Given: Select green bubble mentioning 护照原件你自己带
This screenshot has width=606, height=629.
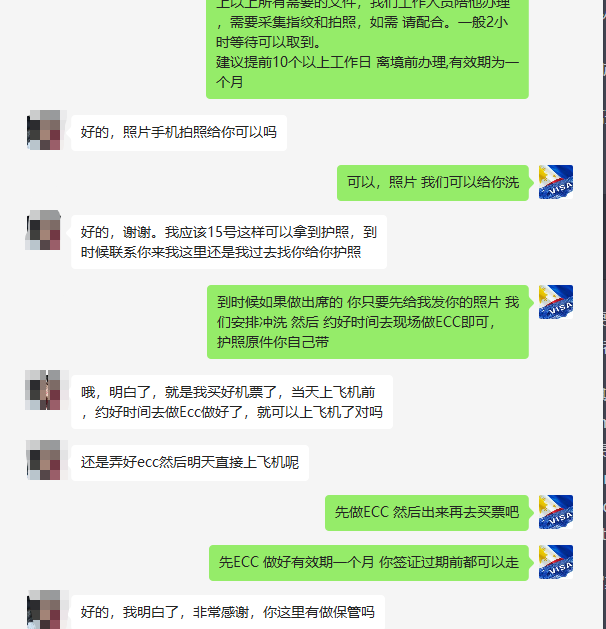Looking at the screenshot, I should pyautogui.click(x=368, y=322).
